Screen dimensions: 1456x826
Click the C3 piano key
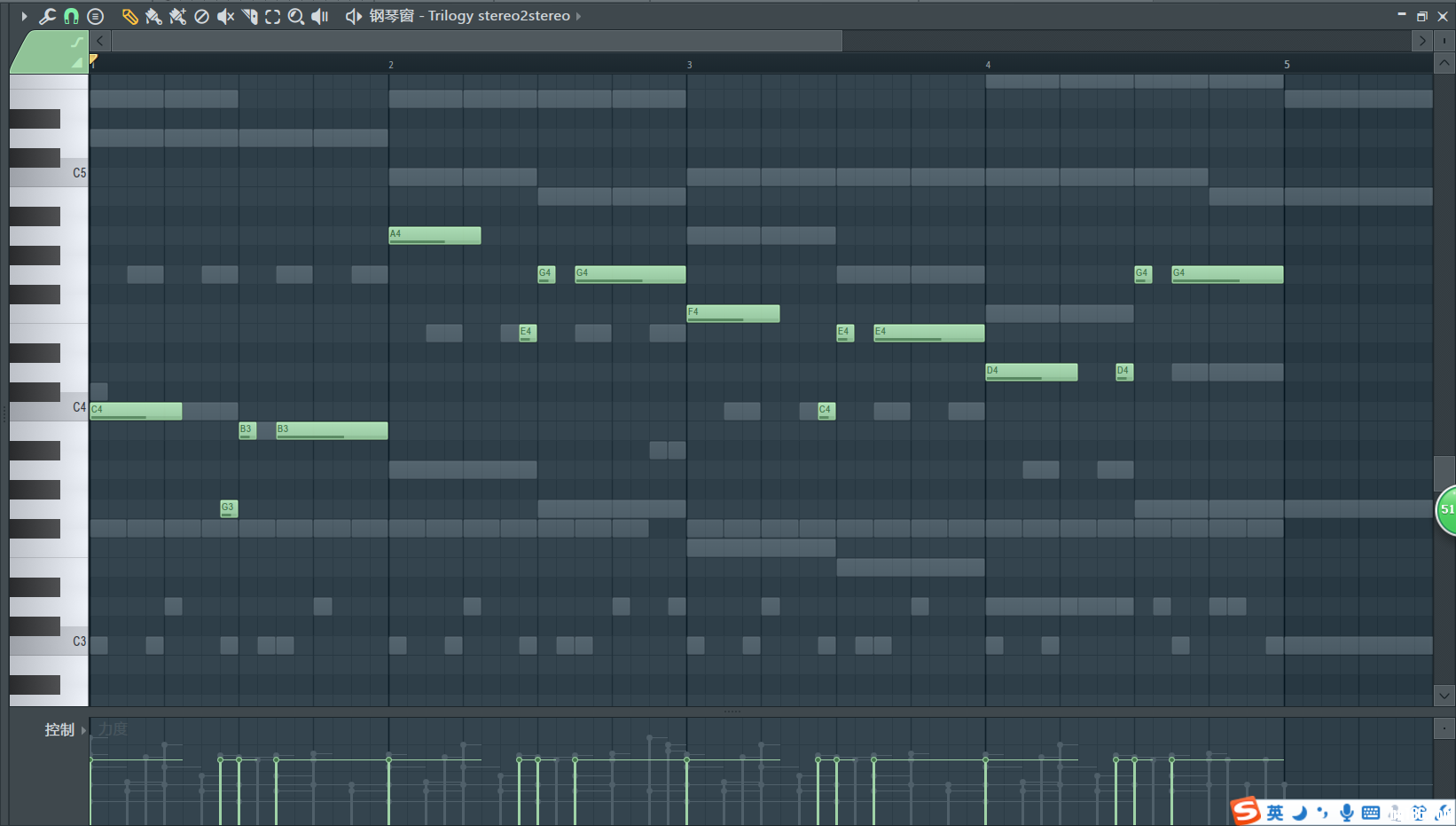(49, 641)
